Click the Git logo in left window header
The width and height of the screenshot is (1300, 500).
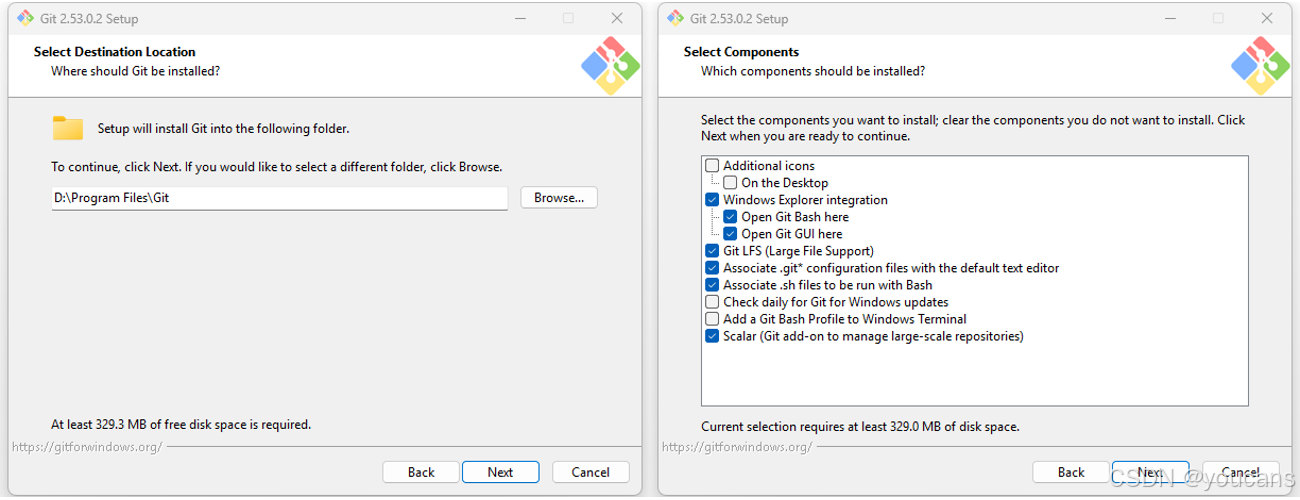pos(610,66)
